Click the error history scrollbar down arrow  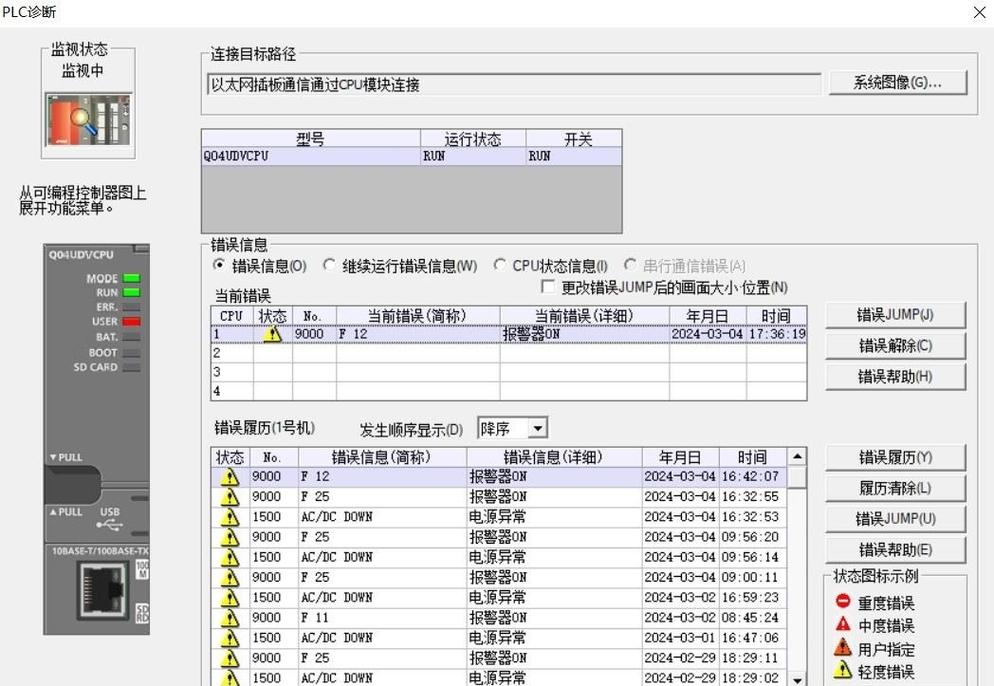point(797,678)
